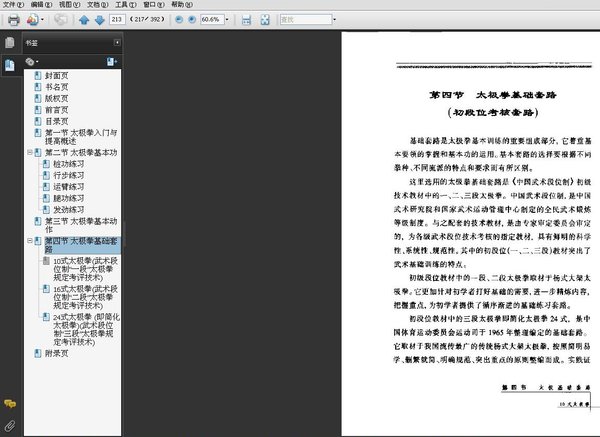Open the find field dropdown arrow
Image resolution: width=600 pixels, height=437 pixels.
point(334,20)
